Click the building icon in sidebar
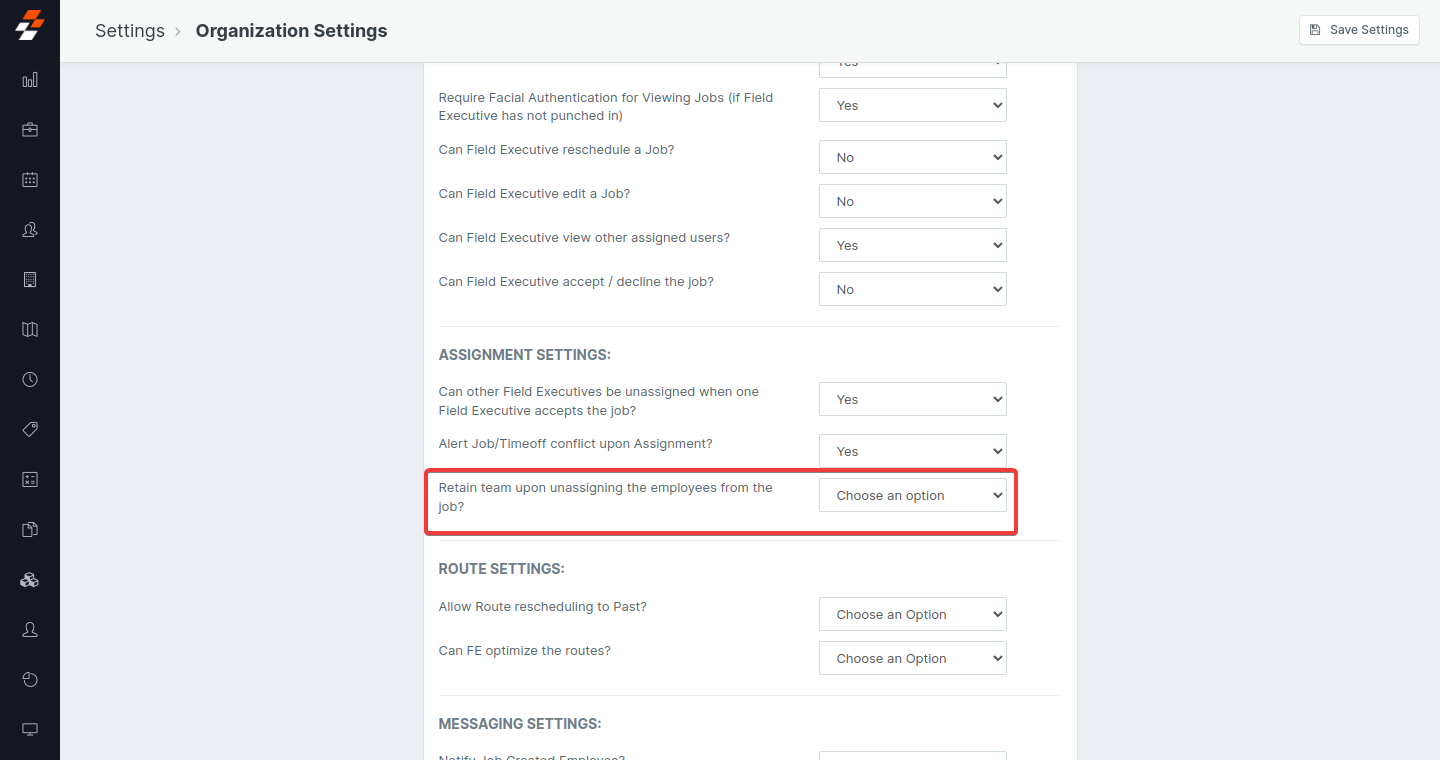Screen dimensions: 1440x760 point(30,280)
